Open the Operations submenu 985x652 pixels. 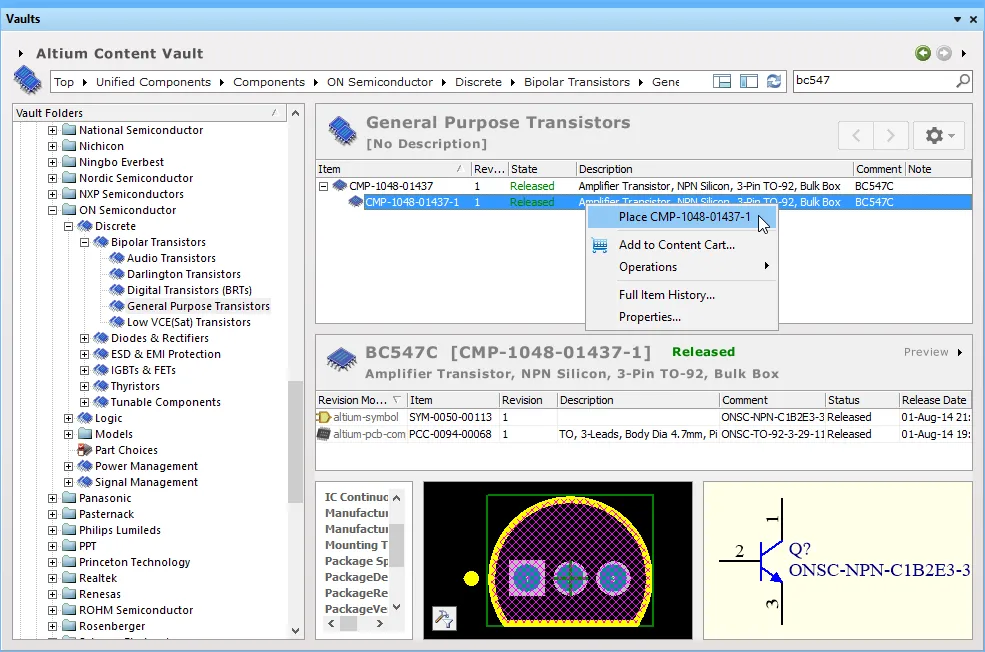click(682, 267)
